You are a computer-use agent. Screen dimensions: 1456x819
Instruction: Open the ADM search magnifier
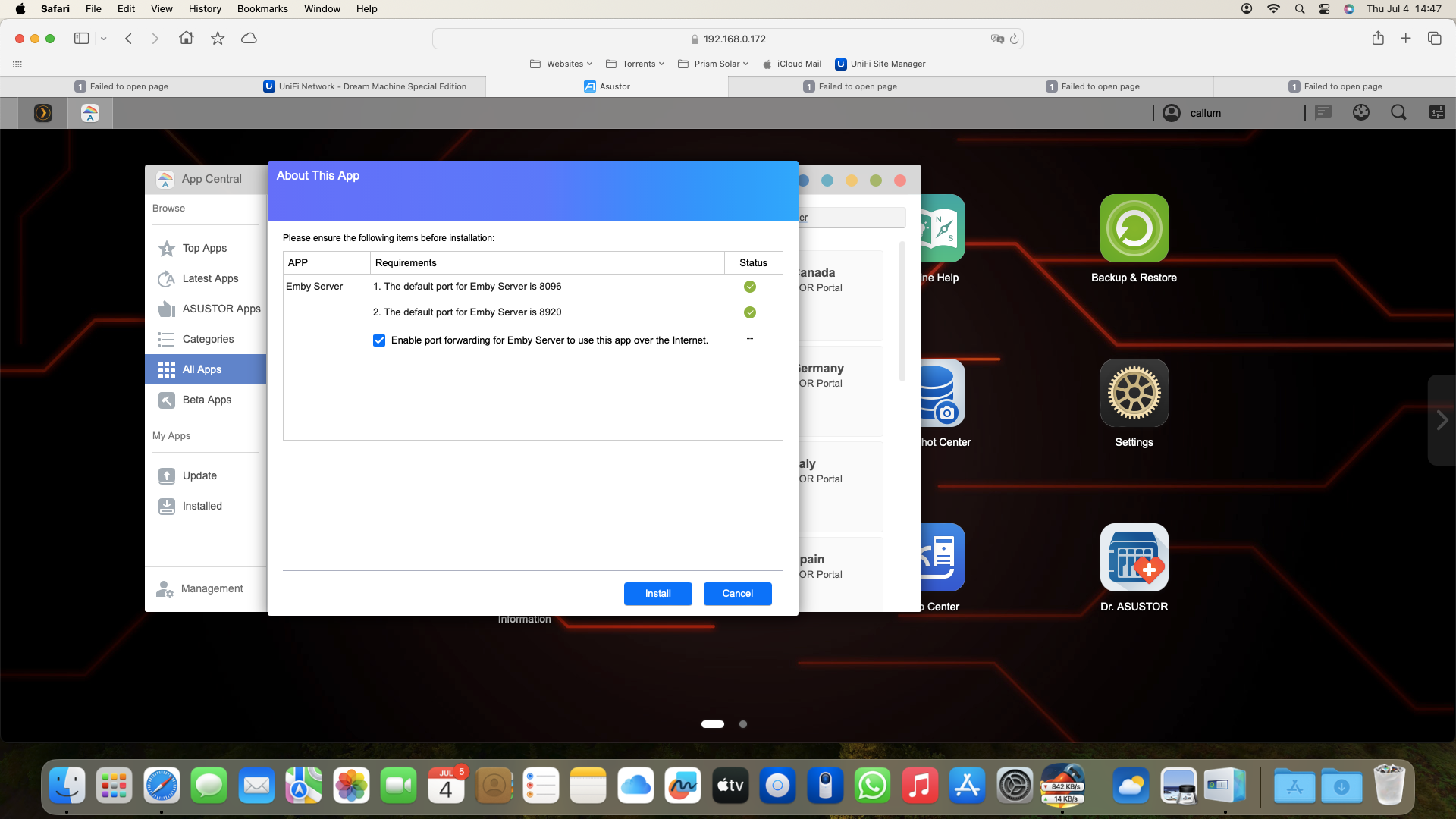coord(1398,113)
